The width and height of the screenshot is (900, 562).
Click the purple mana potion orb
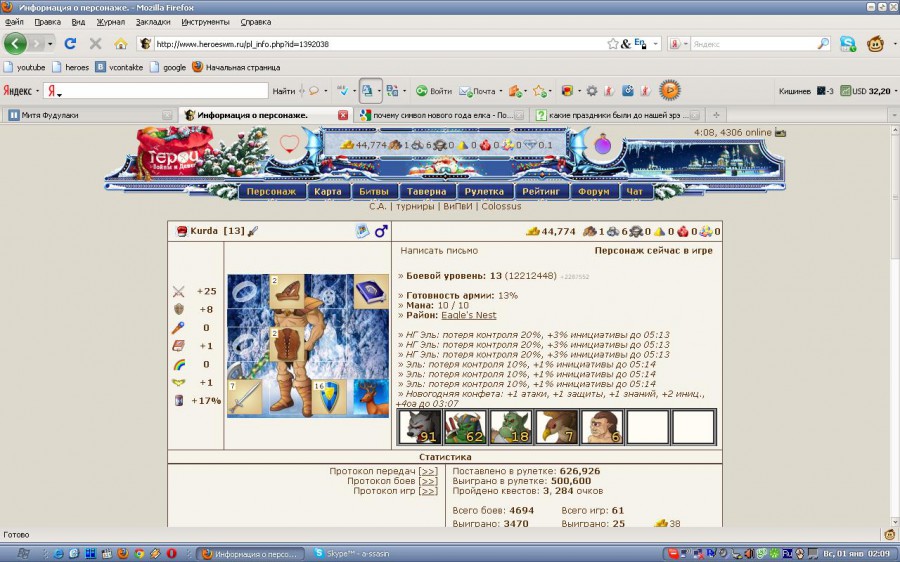click(x=604, y=145)
